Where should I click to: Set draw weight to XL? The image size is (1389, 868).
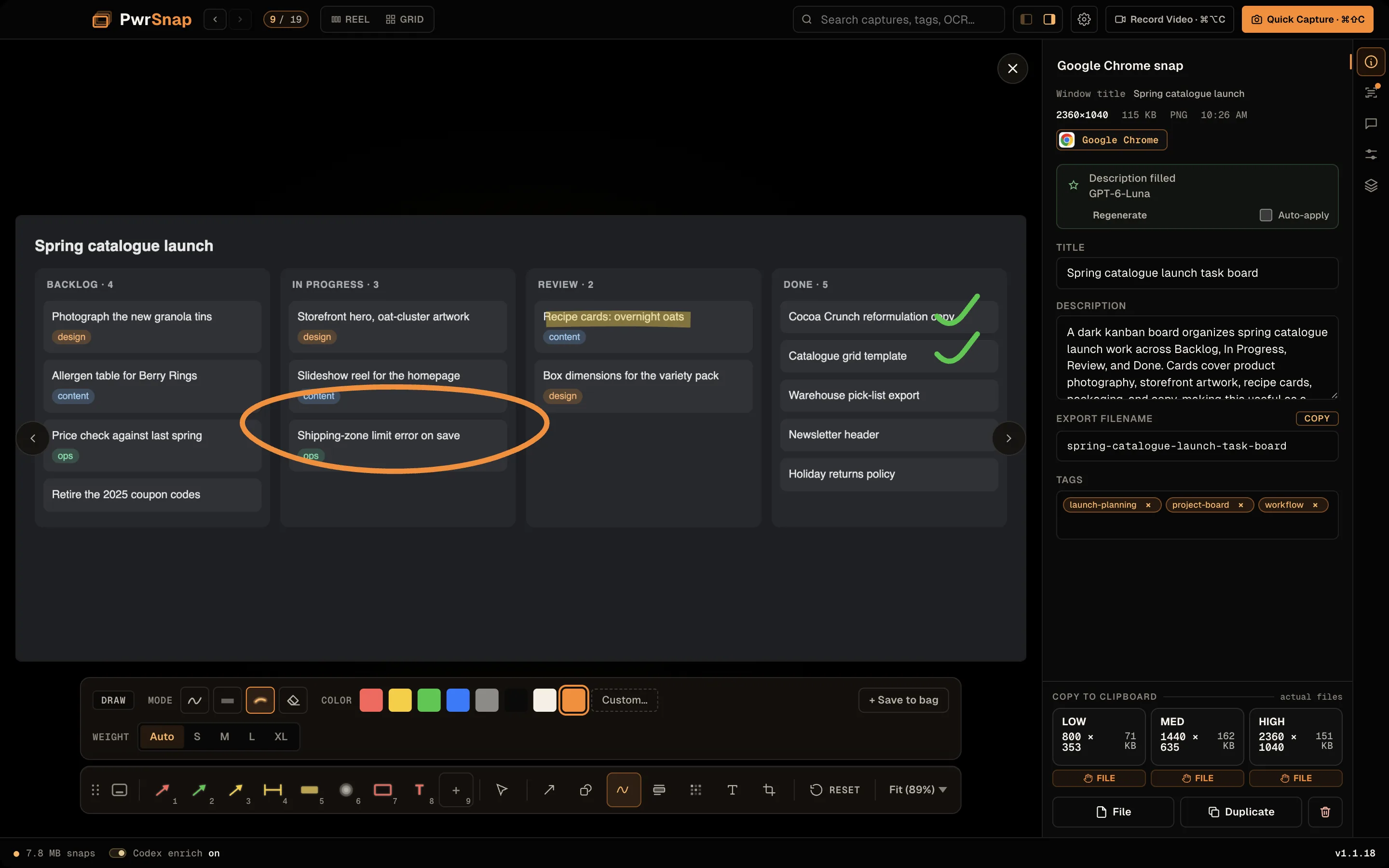[281, 736]
